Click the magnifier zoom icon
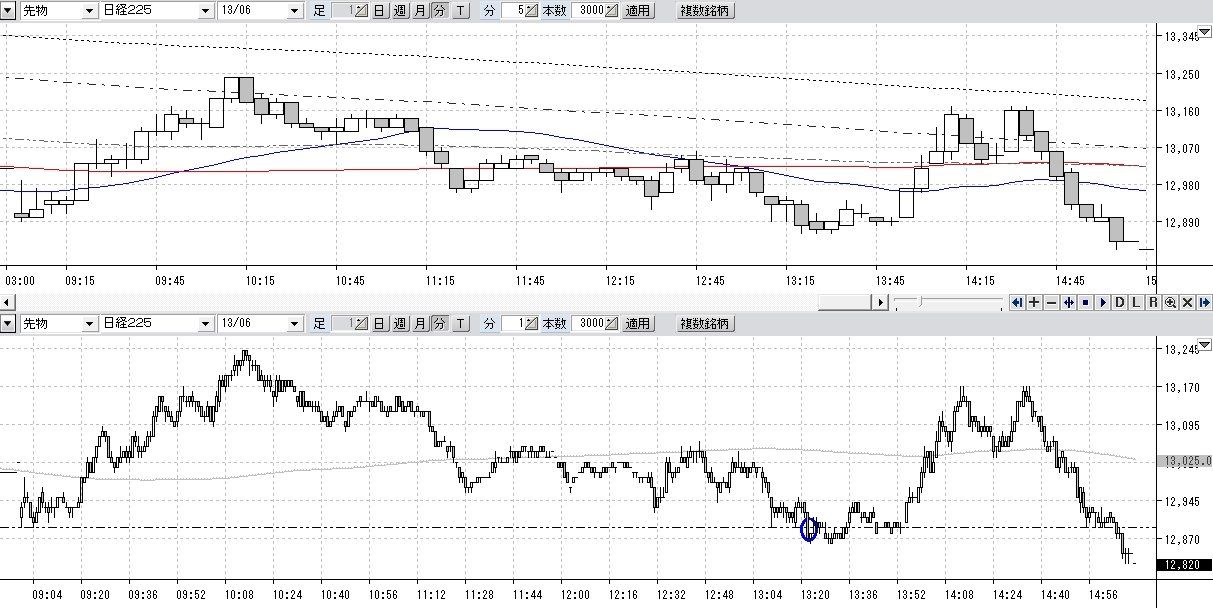Image resolution: width=1213 pixels, height=608 pixels. 1170,302
